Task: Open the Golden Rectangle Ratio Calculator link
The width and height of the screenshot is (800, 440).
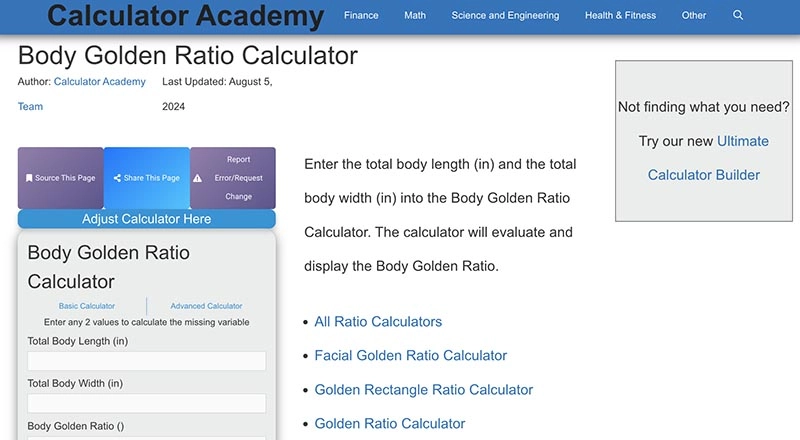Action: [x=423, y=390]
